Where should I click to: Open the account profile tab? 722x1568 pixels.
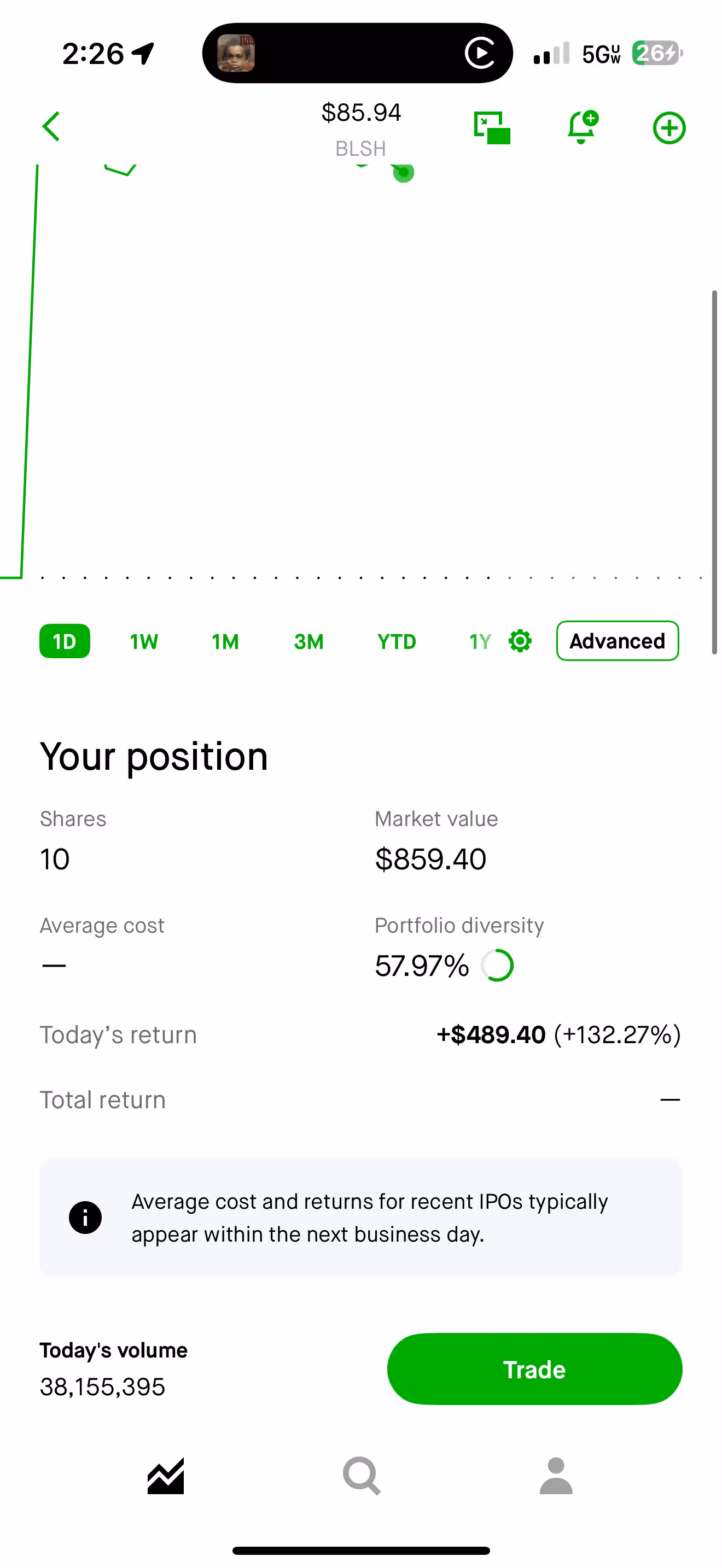(x=556, y=1476)
